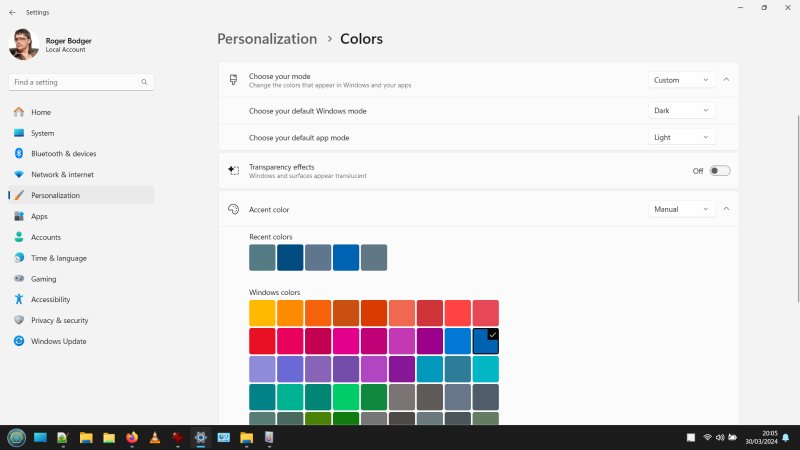This screenshot has width=800, height=450.
Task: Open the Home settings page
Action: (x=81, y=112)
